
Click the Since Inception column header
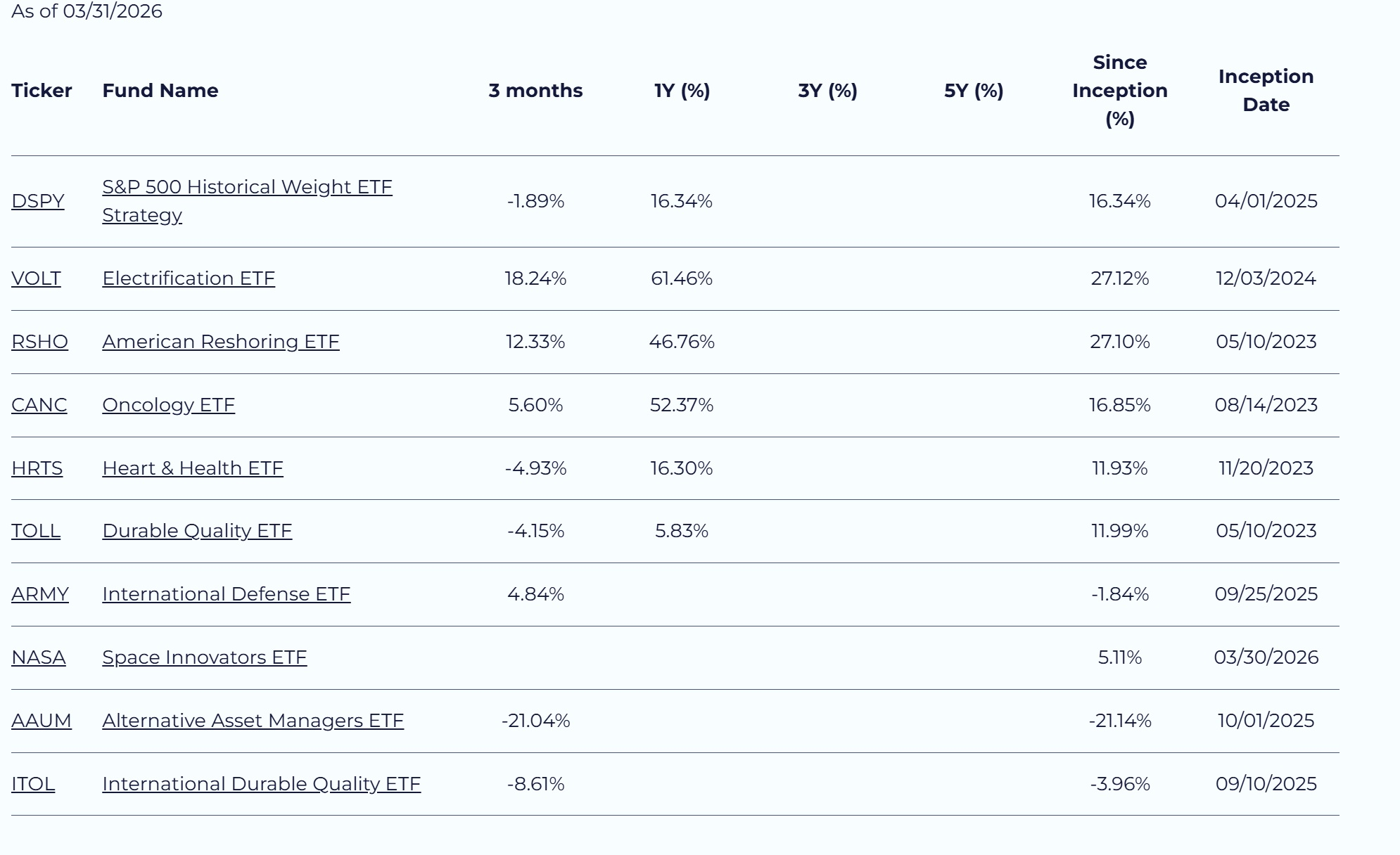1120,91
